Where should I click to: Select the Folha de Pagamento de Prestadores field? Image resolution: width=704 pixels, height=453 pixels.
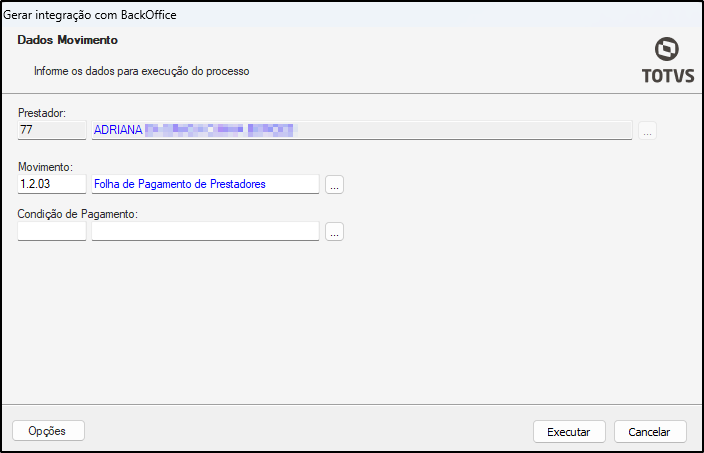click(205, 184)
